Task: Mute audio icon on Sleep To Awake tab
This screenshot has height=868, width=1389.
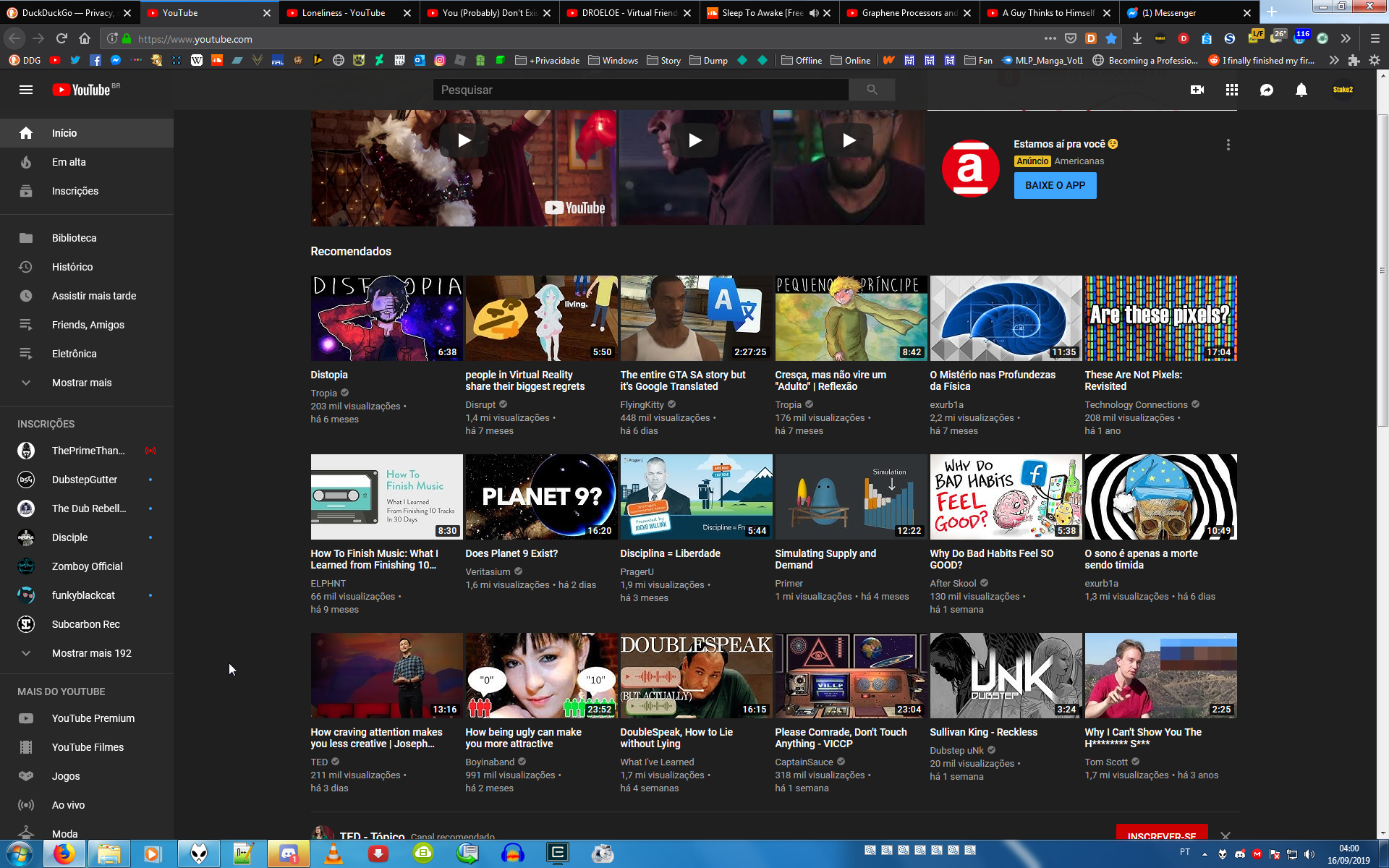Action: tap(814, 13)
